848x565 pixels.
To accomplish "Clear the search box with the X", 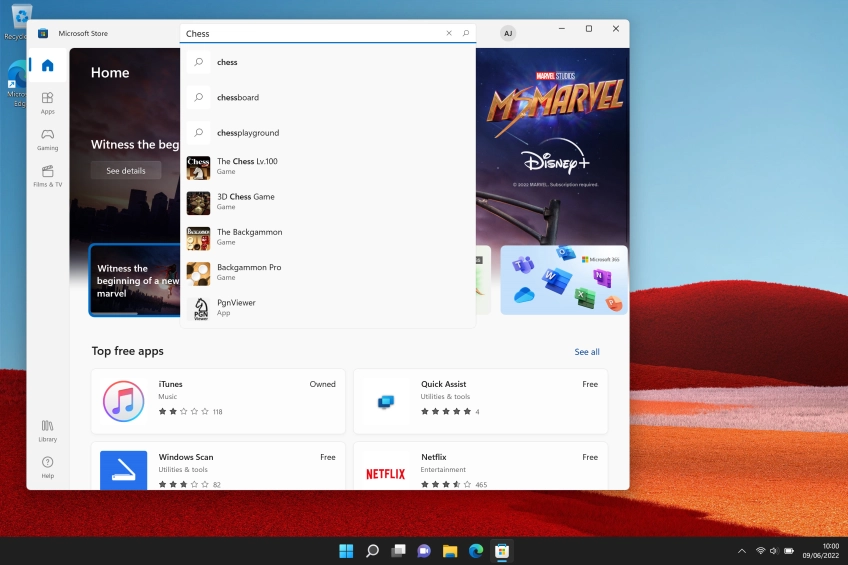I will pyautogui.click(x=449, y=33).
